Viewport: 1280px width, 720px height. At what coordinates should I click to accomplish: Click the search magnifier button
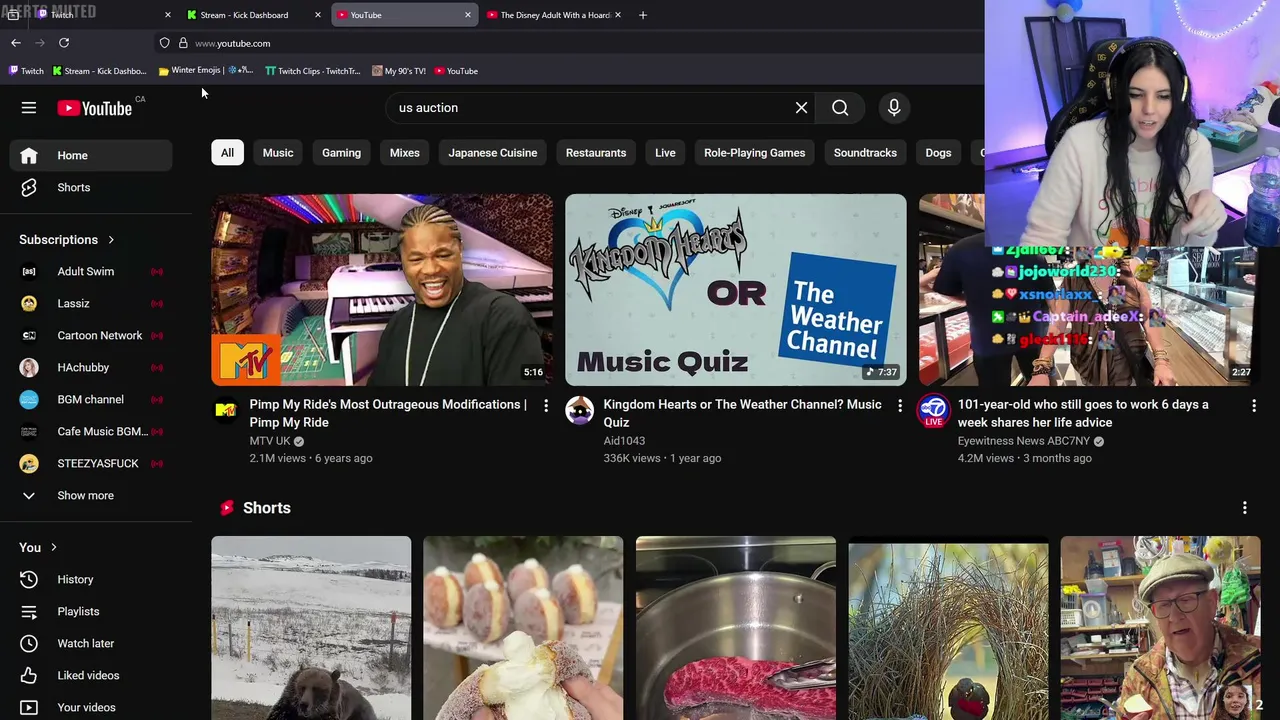click(840, 108)
